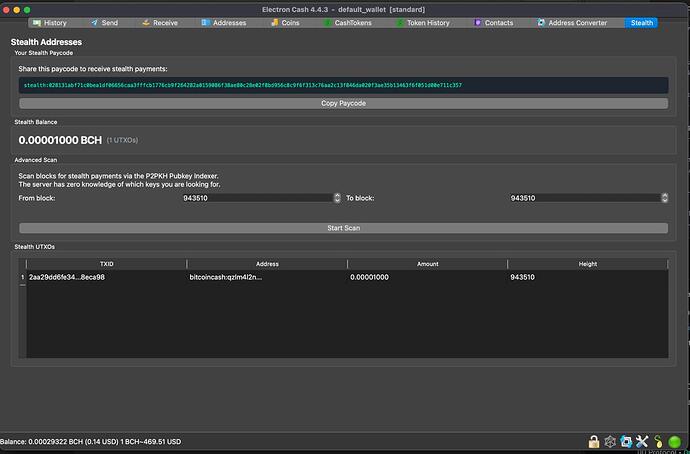The height and width of the screenshot is (454, 690).
Task: Switch to the History tab
Action: 50,22
